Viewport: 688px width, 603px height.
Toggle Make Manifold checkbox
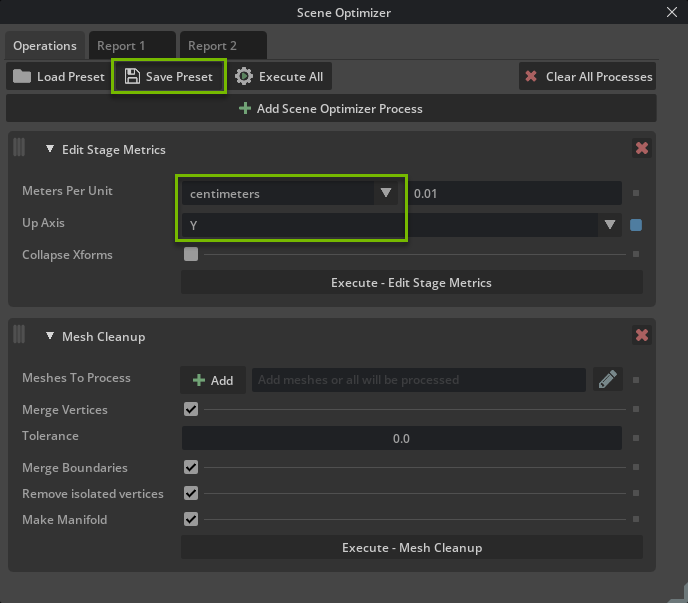(x=191, y=519)
